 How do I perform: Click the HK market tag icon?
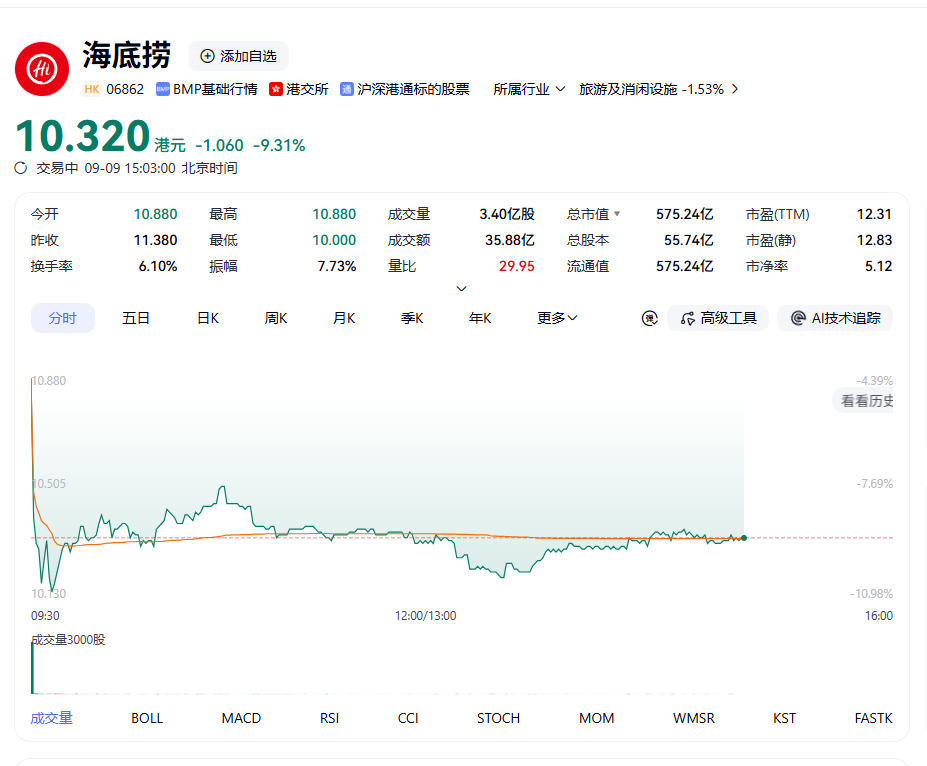pos(92,89)
